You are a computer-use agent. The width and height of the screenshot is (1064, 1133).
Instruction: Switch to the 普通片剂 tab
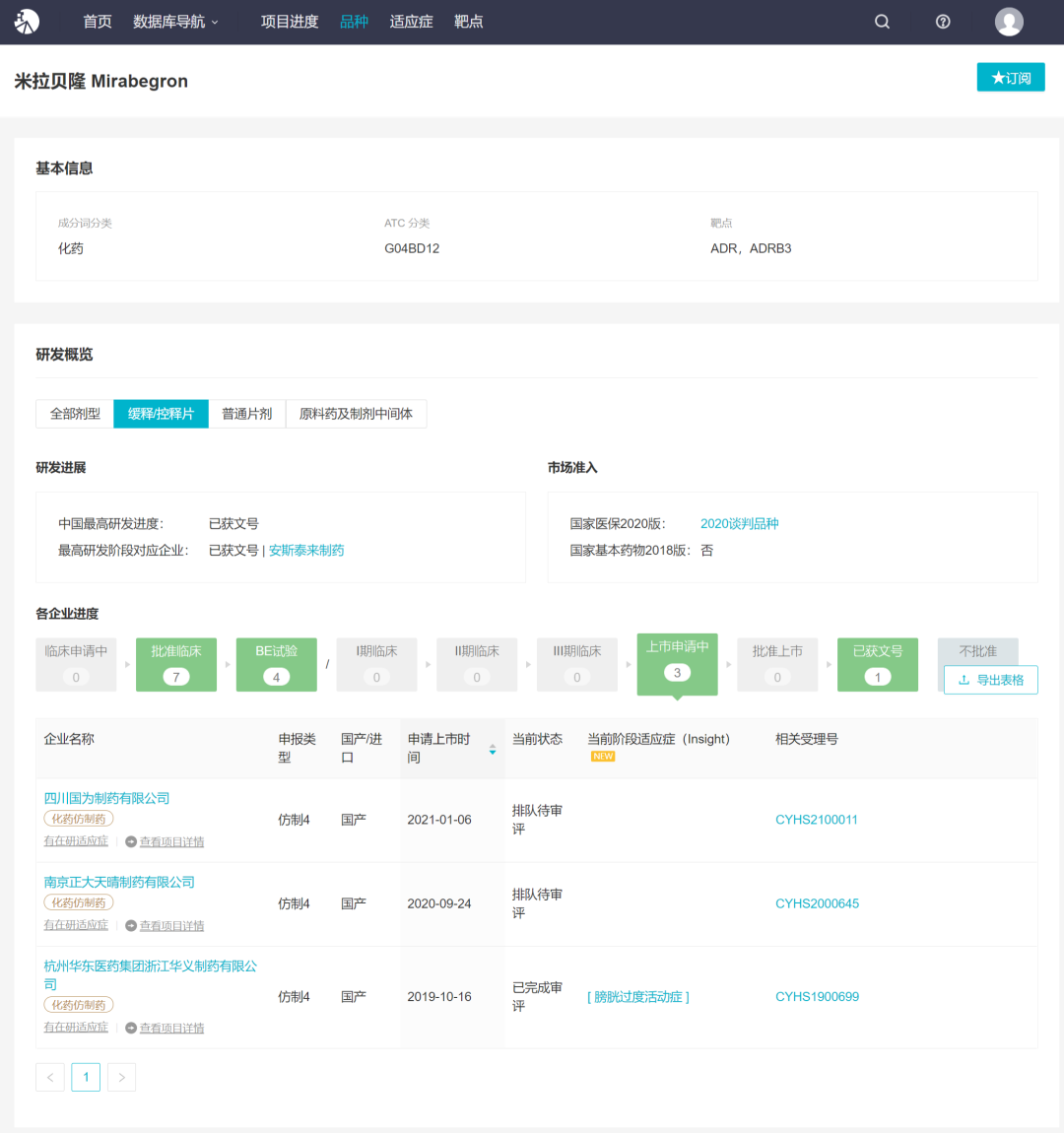(247, 414)
